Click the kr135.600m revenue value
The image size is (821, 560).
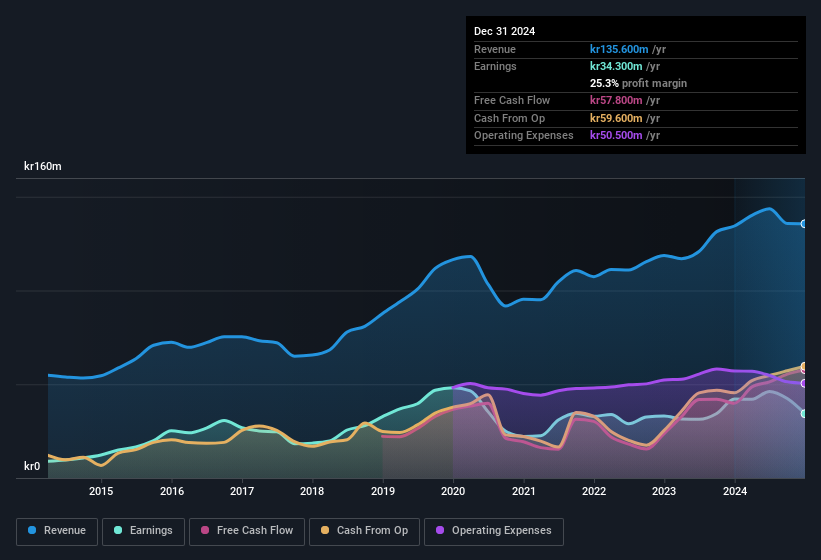click(619, 49)
